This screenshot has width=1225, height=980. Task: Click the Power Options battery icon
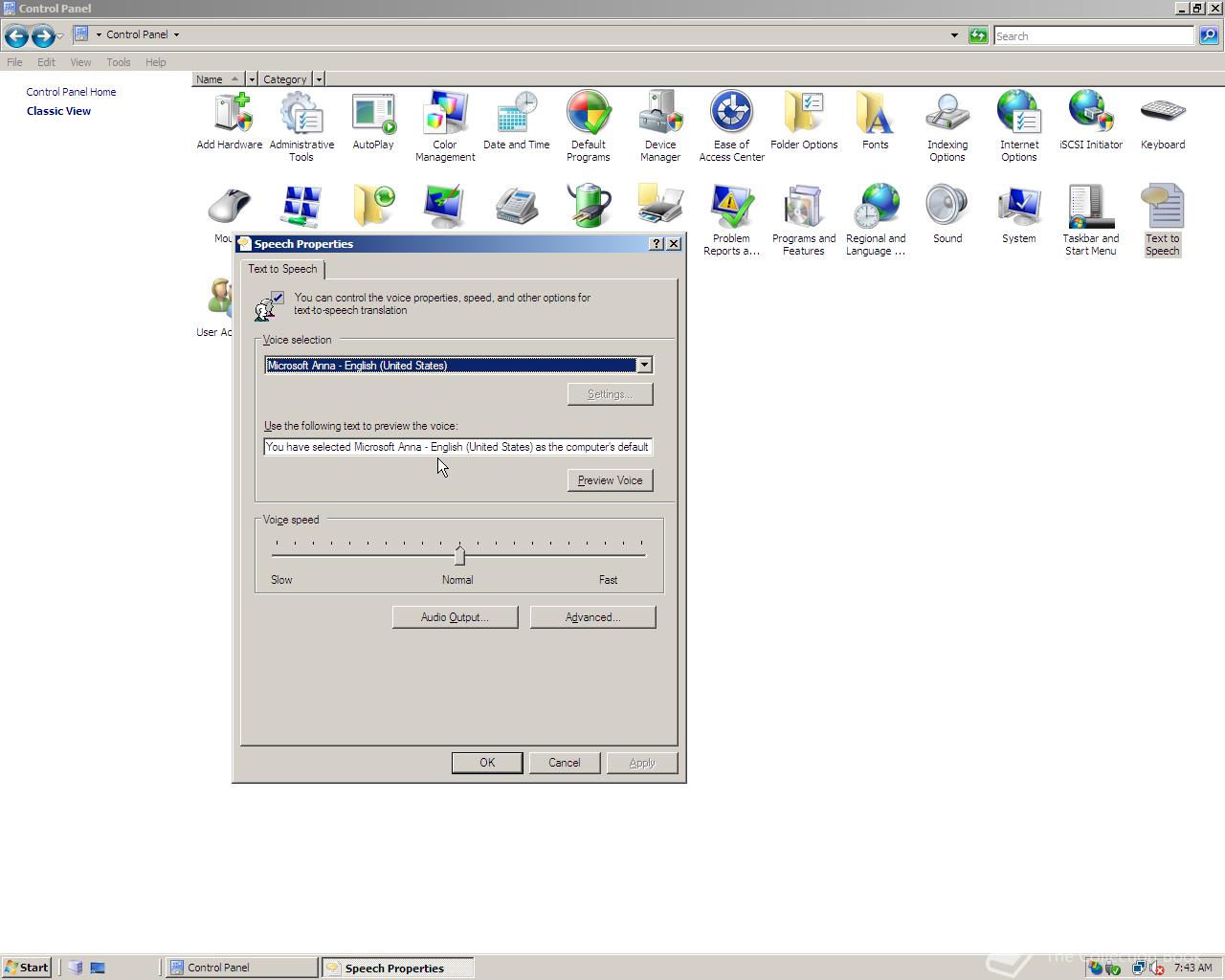pos(589,206)
